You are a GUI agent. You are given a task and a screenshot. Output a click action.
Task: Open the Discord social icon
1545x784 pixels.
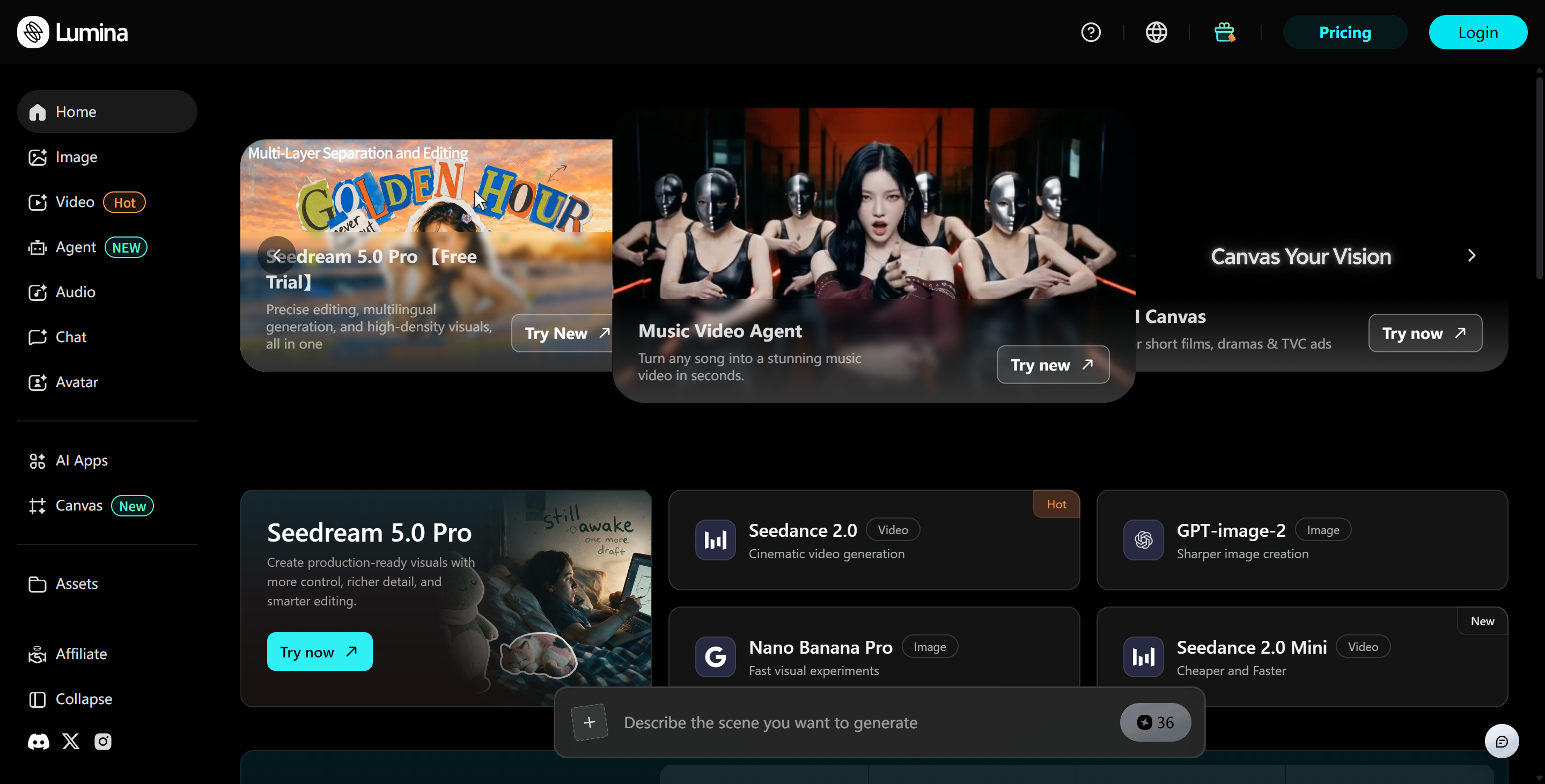tap(39, 742)
